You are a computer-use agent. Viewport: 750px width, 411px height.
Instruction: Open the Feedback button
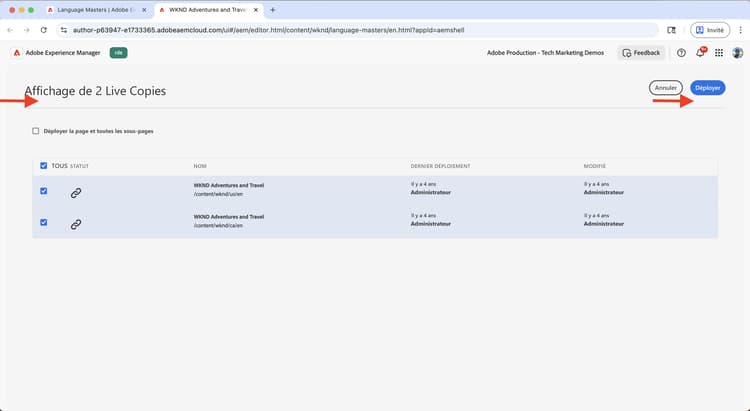(641, 53)
